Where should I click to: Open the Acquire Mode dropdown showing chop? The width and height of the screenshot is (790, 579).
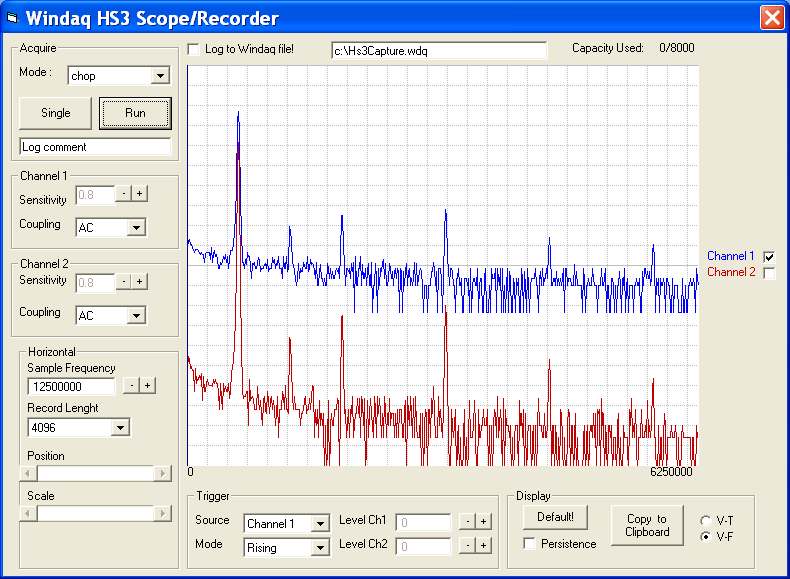pyautogui.click(x=160, y=76)
